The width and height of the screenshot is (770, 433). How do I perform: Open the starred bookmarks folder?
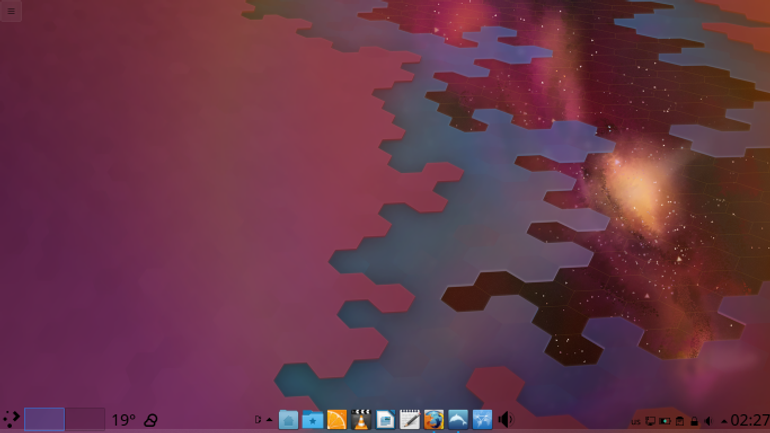pyautogui.click(x=312, y=420)
